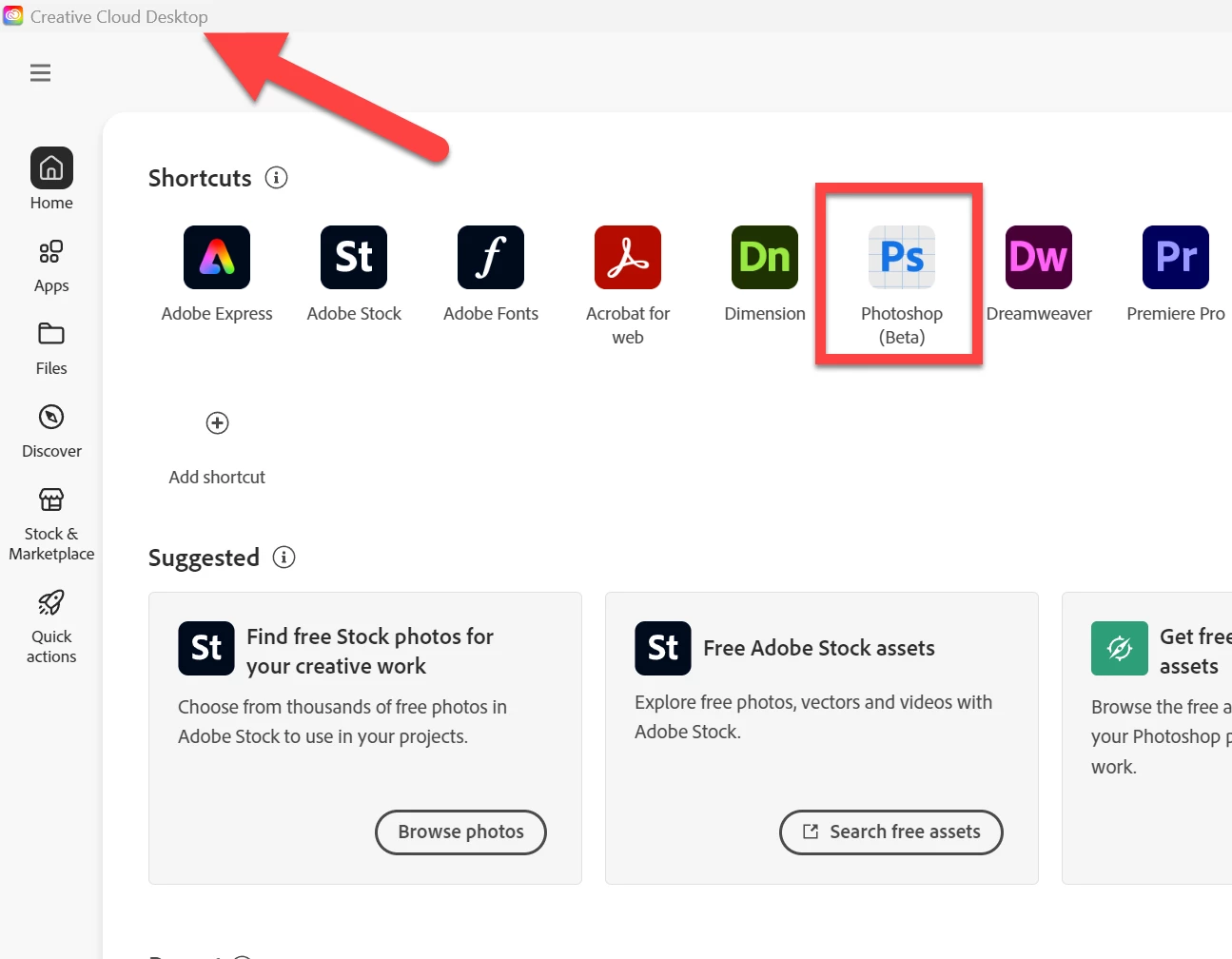Launch Photoshop (Beta) shortcut
The width and height of the screenshot is (1232, 959).
coord(902,285)
